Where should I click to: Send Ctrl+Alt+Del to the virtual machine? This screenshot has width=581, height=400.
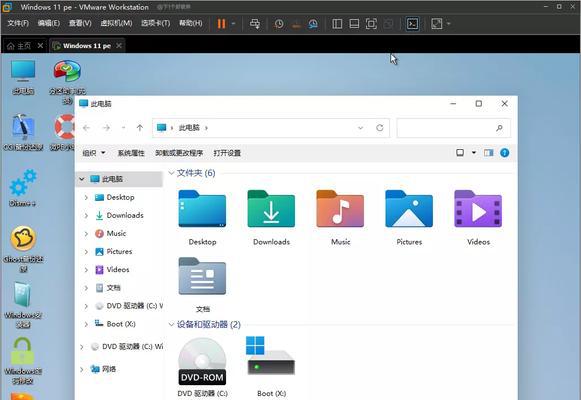click(x=255, y=24)
